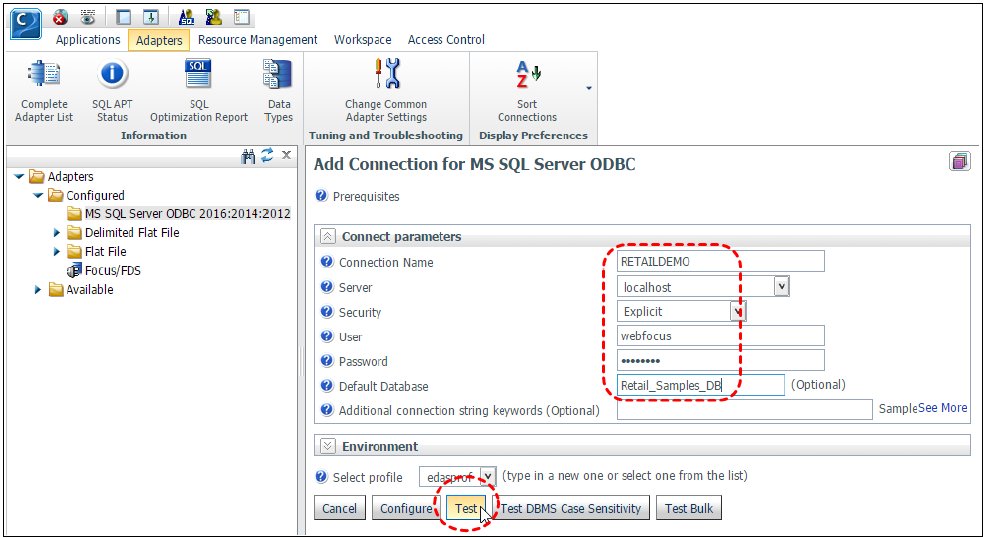This screenshot has height=538, width=985.
Task: Click the window with down-arrow icon
Action: click(x=150, y=18)
